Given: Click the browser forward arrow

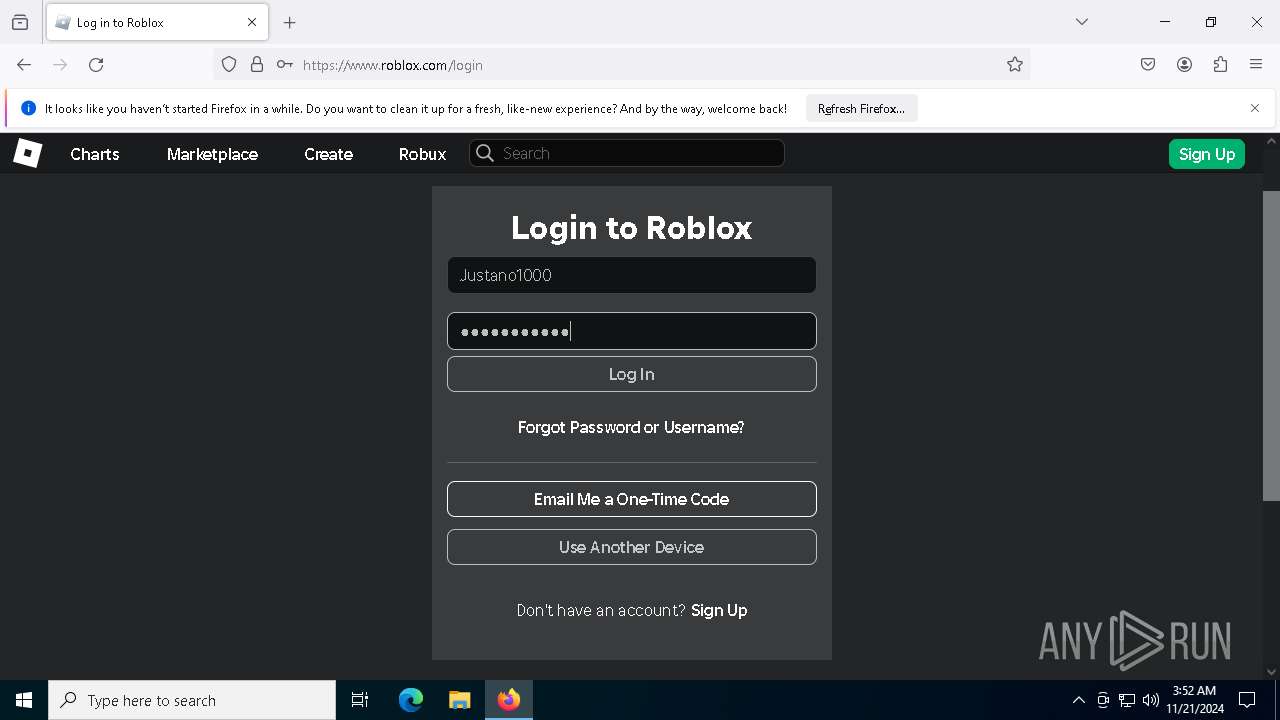Looking at the screenshot, I should pos(60,65).
